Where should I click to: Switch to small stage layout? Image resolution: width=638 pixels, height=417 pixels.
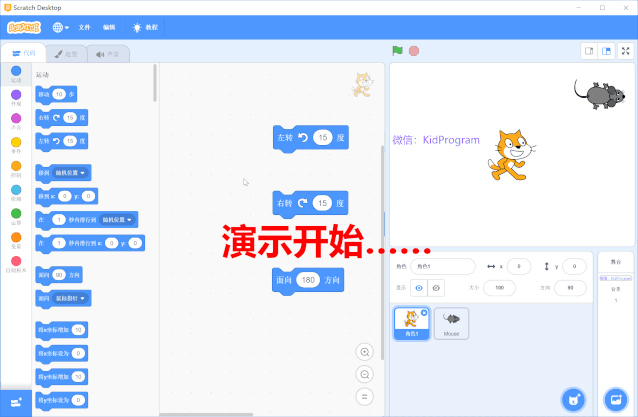pyautogui.click(x=589, y=51)
